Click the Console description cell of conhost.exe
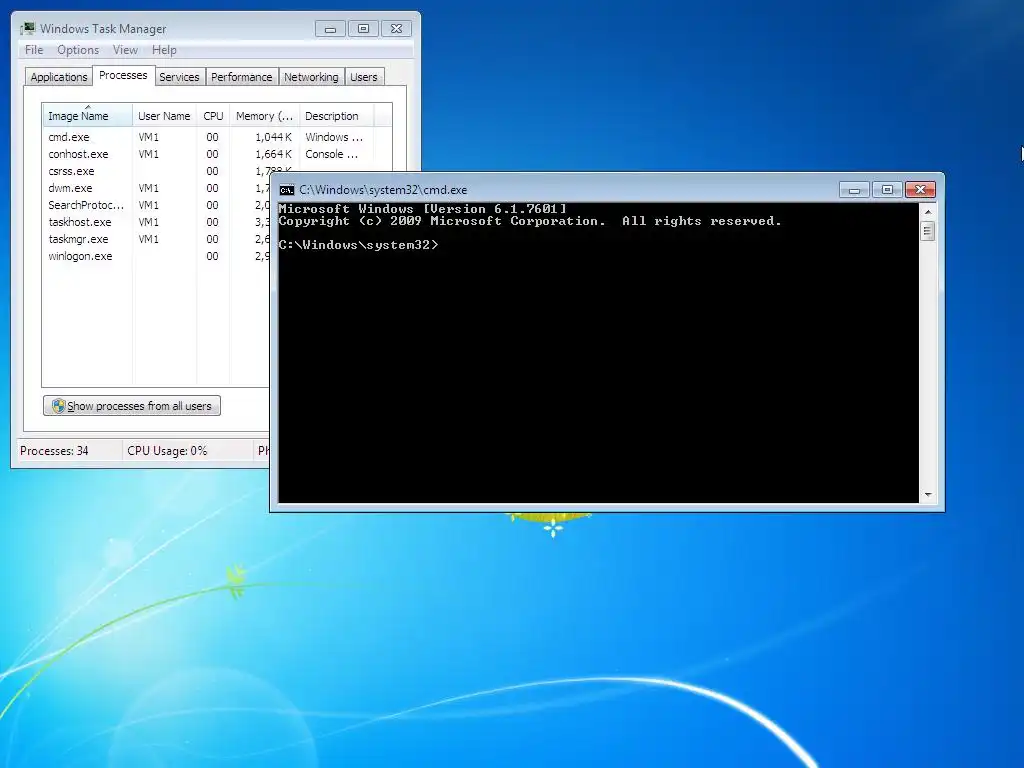This screenshot has width=1024, height=768. pos(331,154)
